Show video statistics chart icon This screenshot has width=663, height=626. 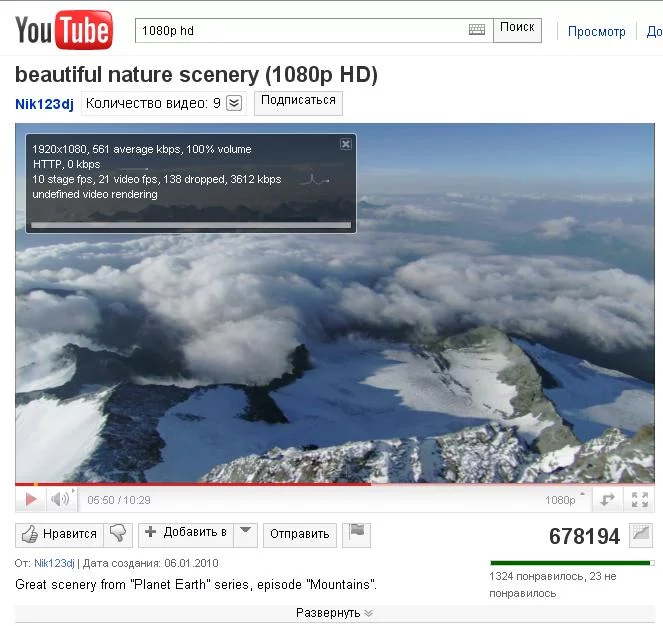click(641, 535)
